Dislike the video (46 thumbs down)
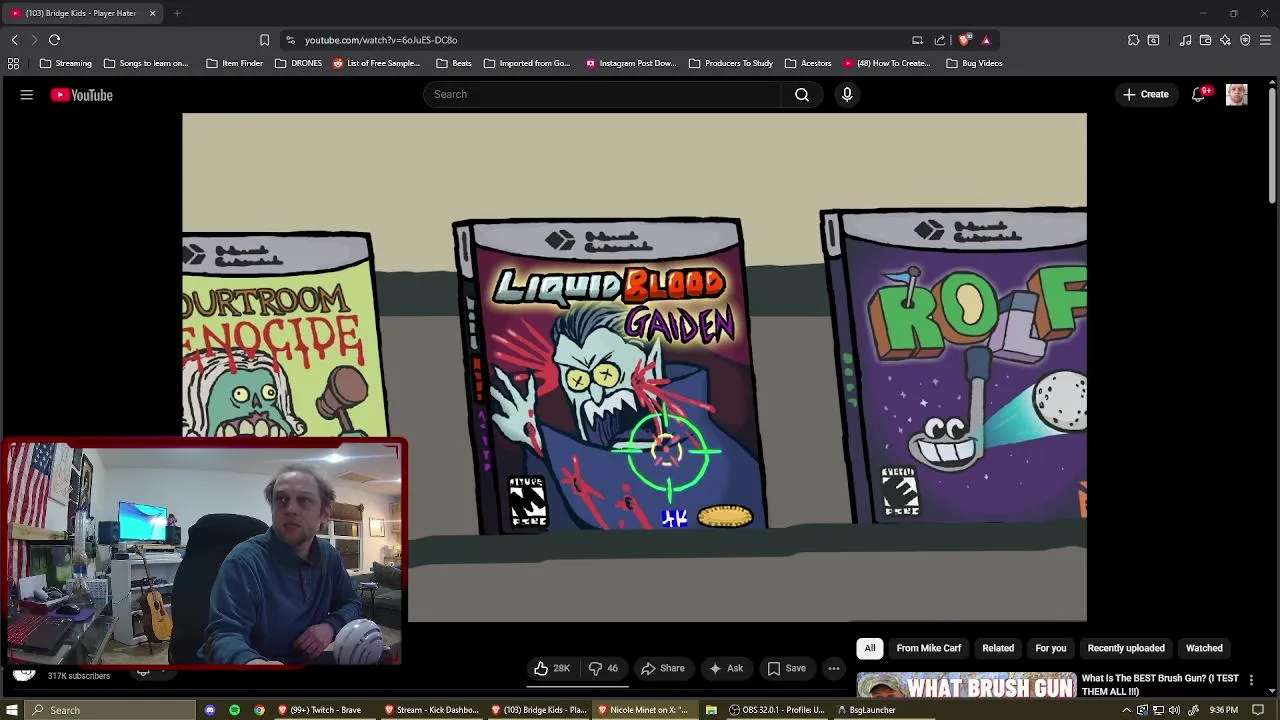 coord(603,668)
